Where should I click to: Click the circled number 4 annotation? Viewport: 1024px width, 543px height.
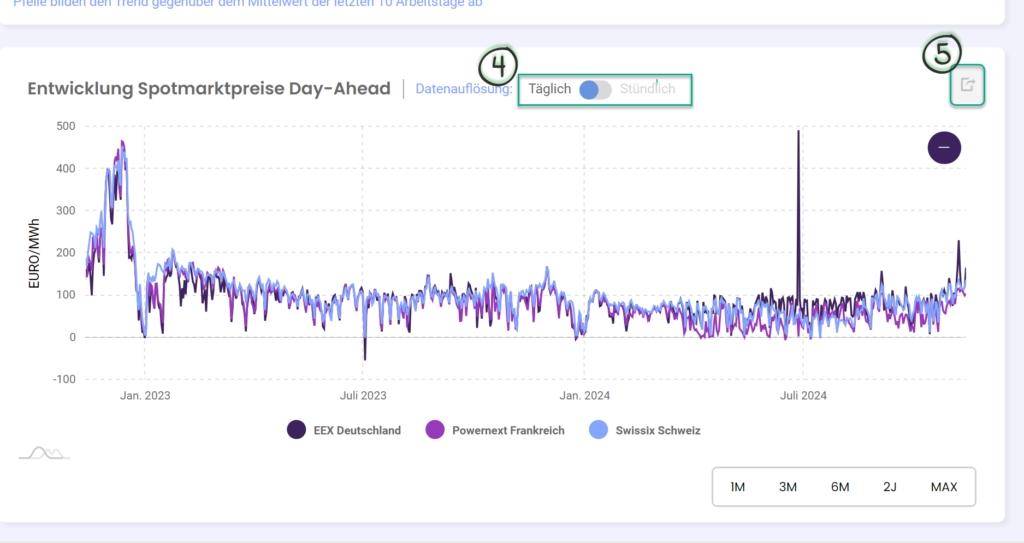(498, 66)
